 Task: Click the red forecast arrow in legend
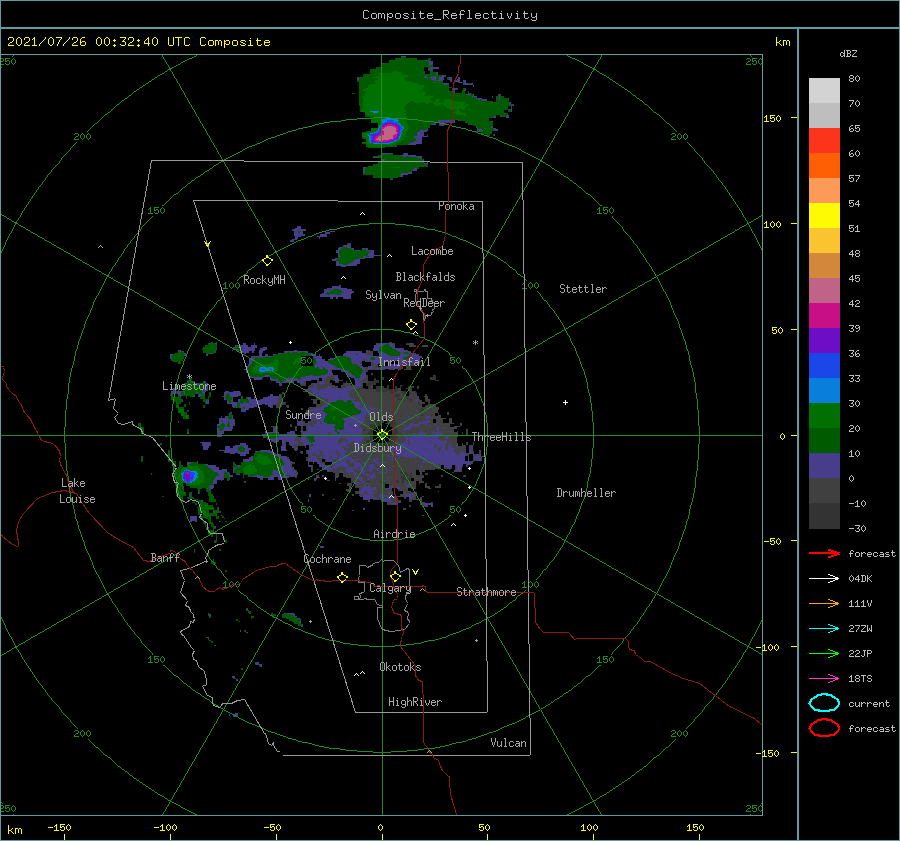pyautogui.click(x=824, y=553)
